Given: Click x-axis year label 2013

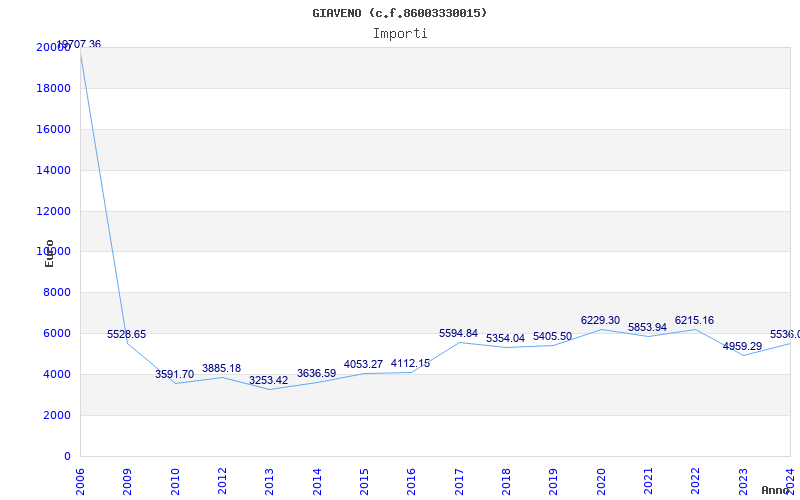Looking at the screenshot, I should point(269,482).
